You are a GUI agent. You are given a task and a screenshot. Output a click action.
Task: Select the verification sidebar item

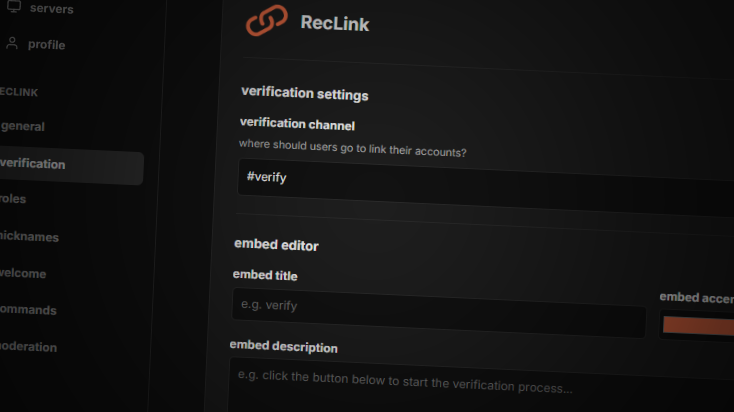71,165
